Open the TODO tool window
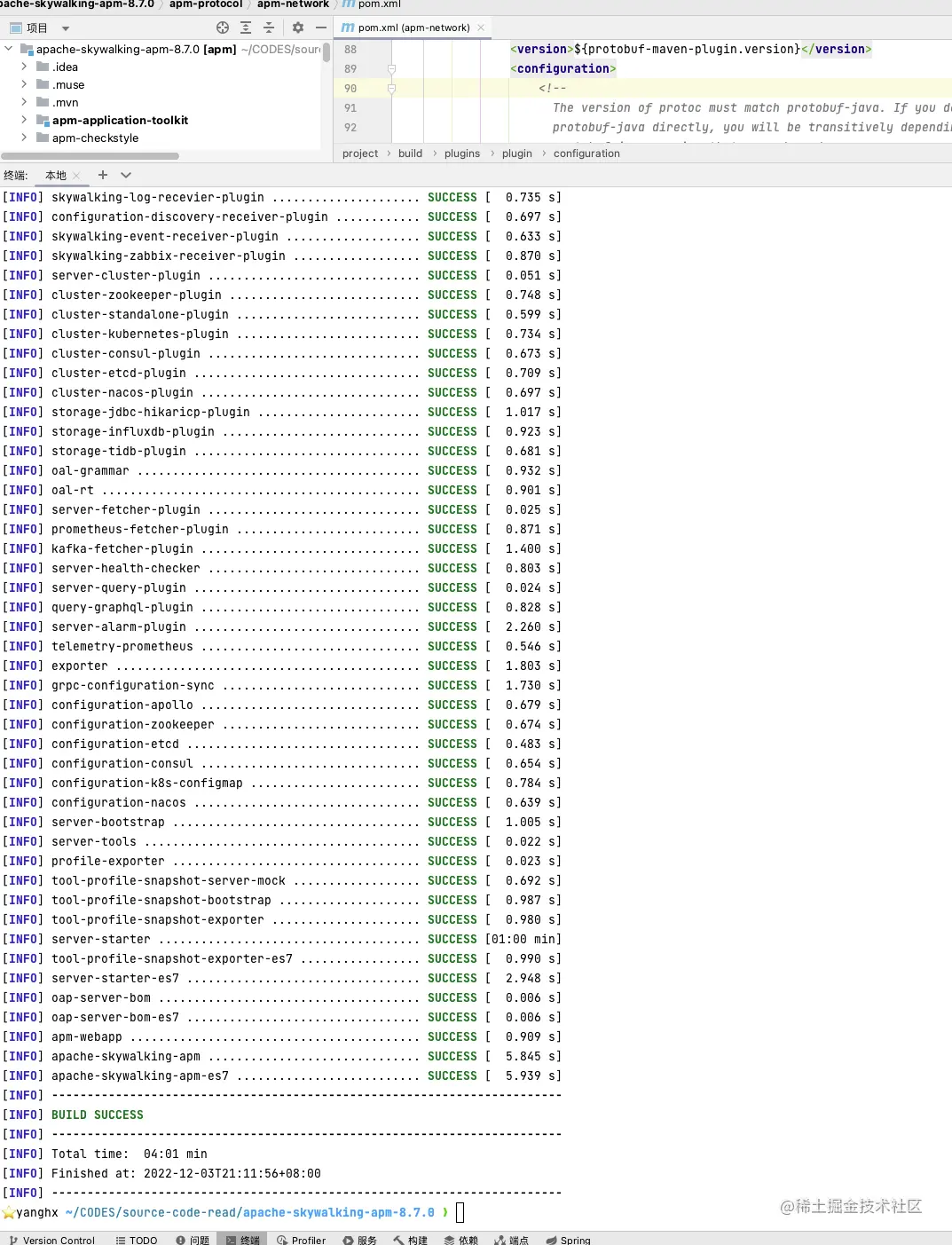This screenshot has width=952, height=1245. tap(137, 1240)
